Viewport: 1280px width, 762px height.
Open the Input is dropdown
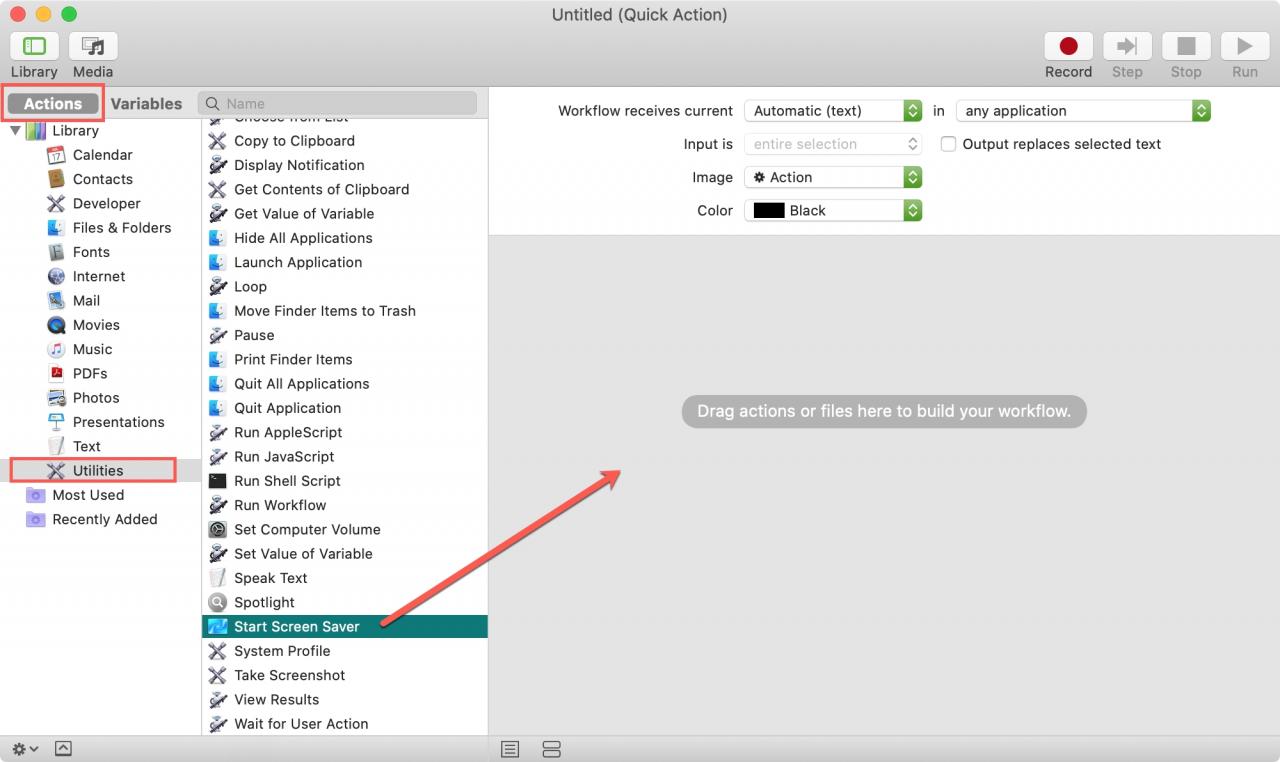pyautogui.click(x=833, y=144)
